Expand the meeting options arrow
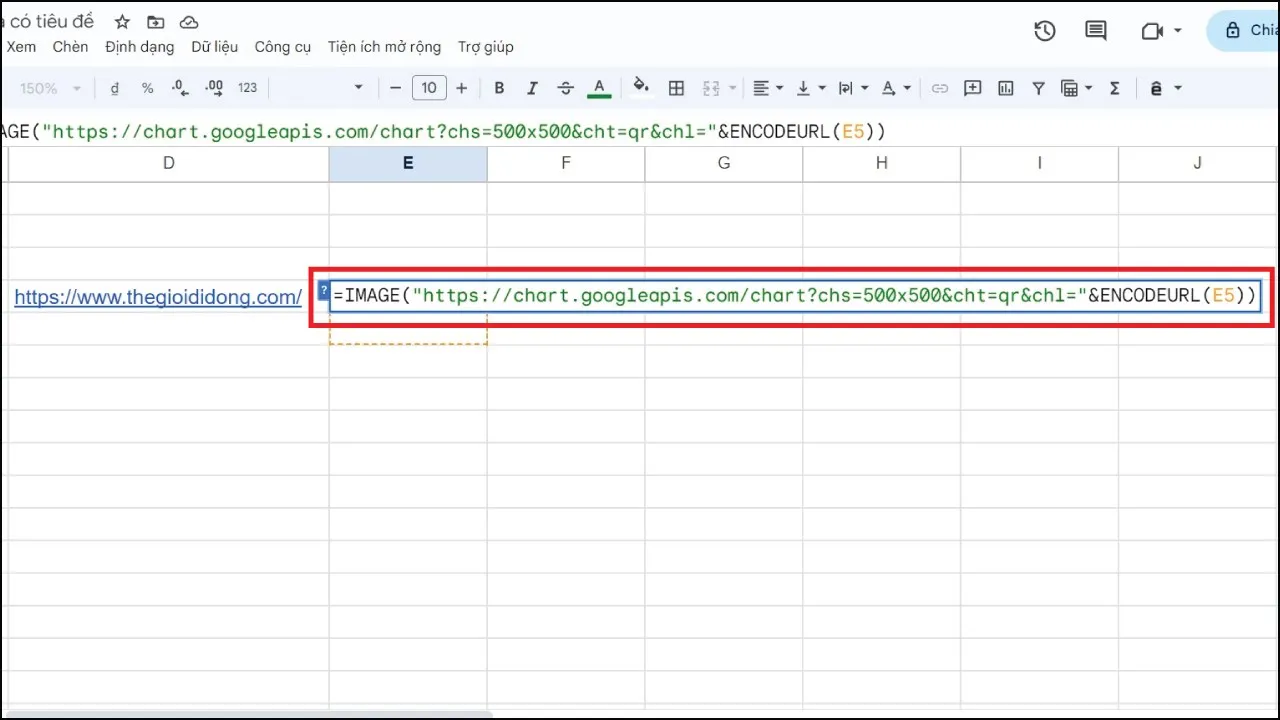The width and height of the screenshot is (1280, 720). point(1178,31)
